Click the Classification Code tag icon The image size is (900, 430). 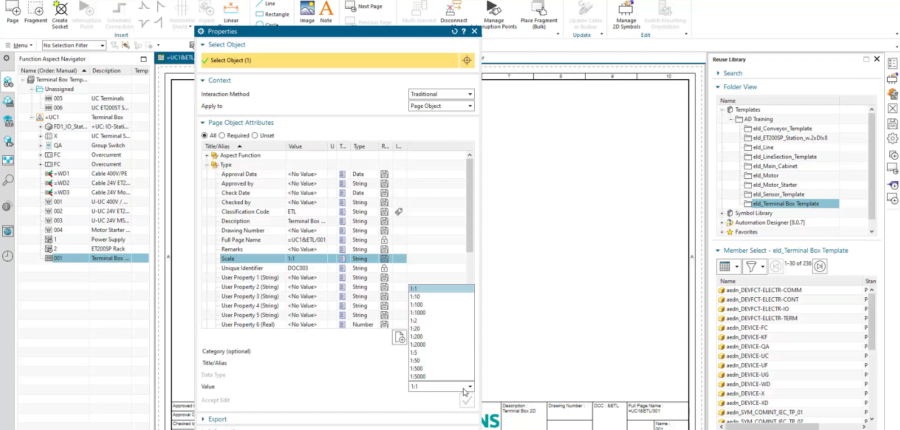click(x=399, y=212)
